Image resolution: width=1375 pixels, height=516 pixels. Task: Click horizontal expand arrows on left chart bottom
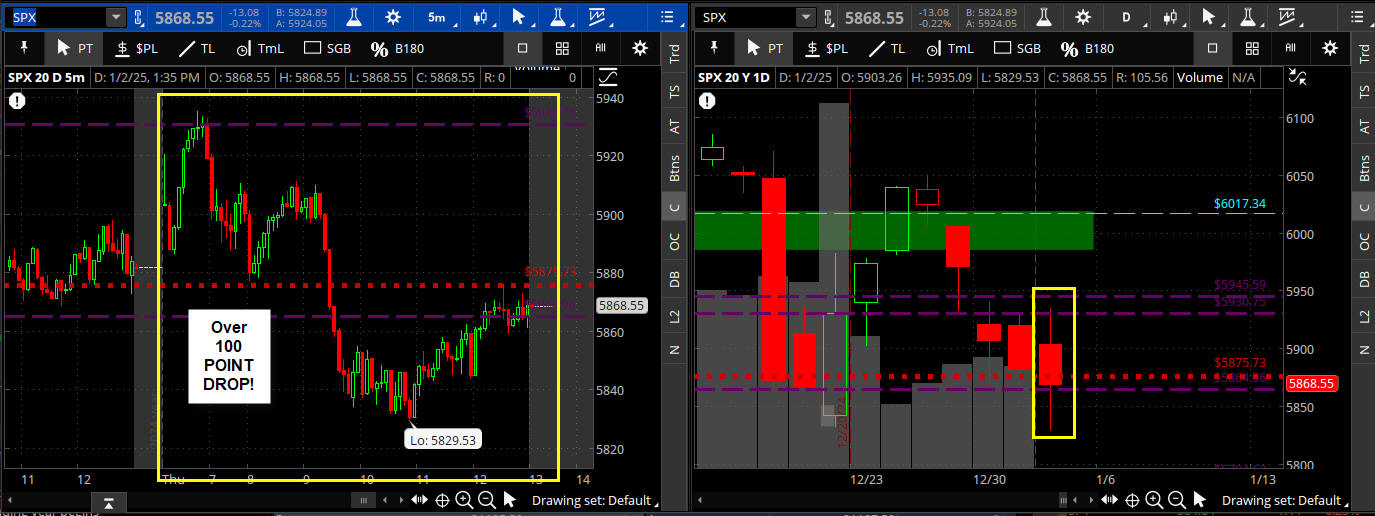[420, 500]
